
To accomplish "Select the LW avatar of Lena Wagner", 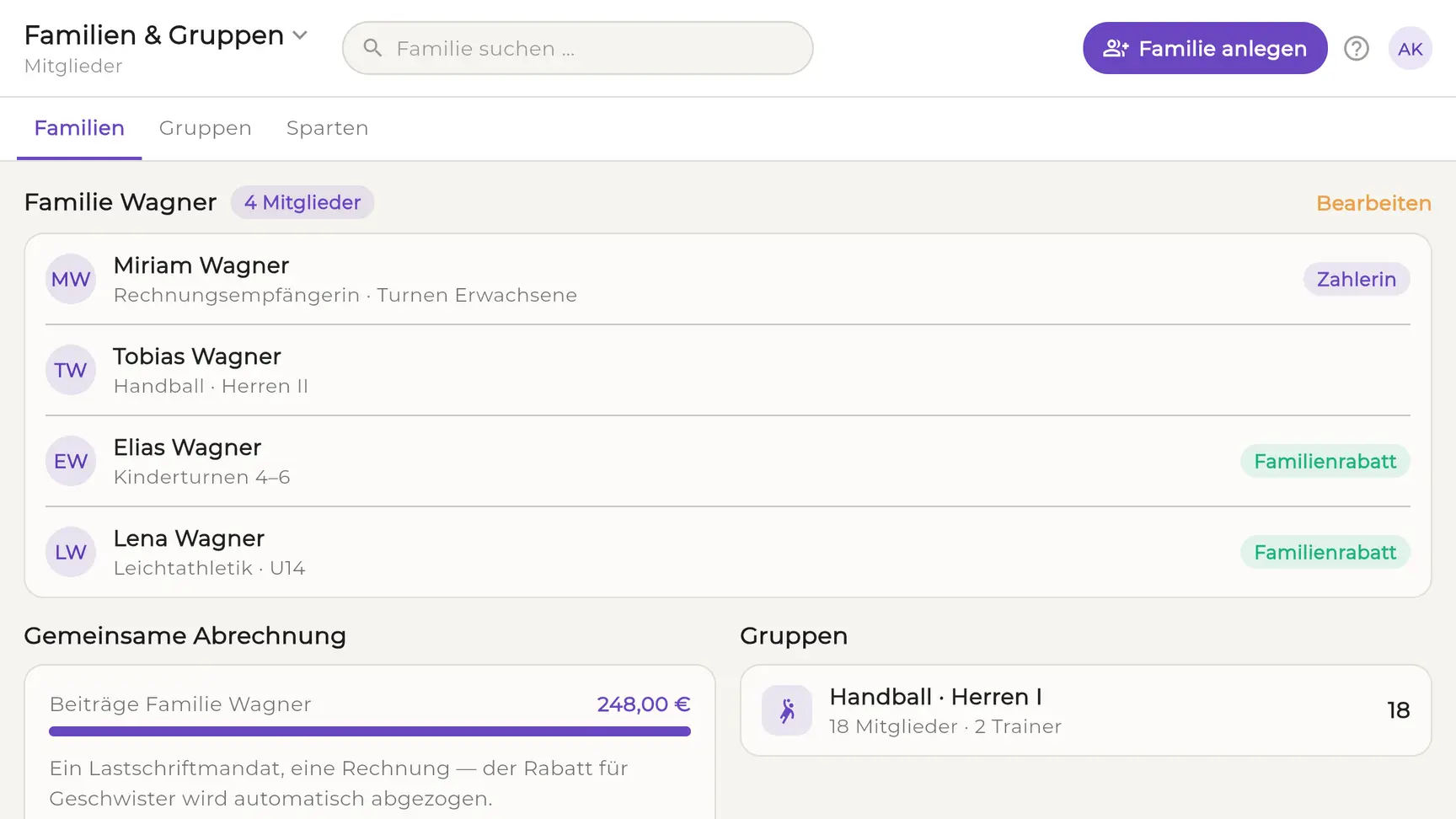I will tap(71, 552).
